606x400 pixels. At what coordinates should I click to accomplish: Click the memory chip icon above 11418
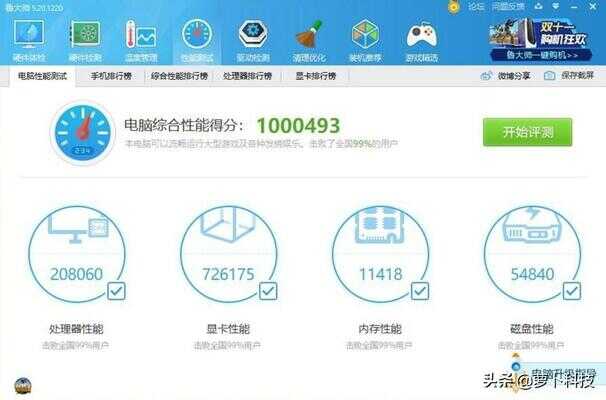tap(380, 225)
